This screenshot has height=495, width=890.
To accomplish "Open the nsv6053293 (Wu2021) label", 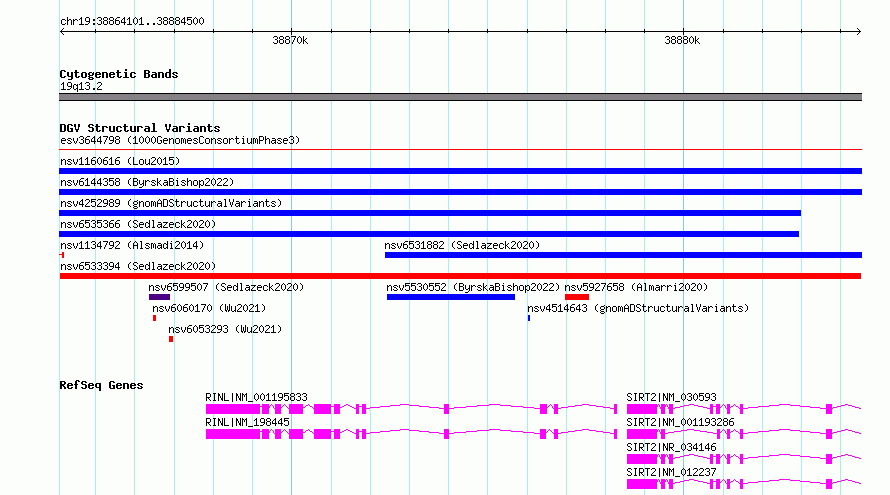I will pyautogui.click(x=225, y=329).
